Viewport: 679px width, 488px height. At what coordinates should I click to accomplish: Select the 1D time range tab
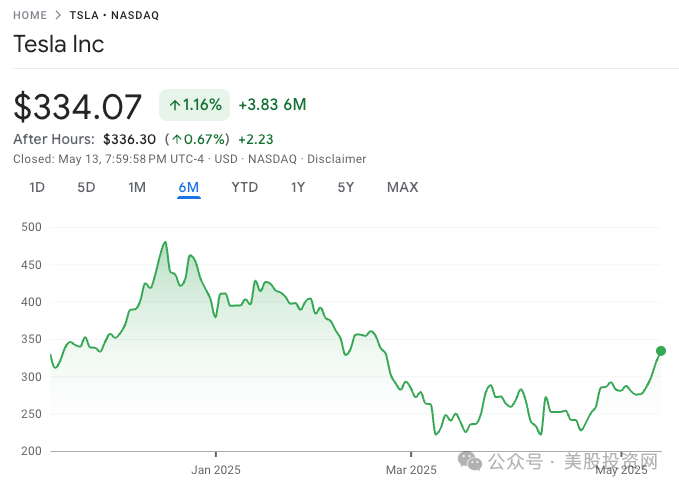pos(37,187)
